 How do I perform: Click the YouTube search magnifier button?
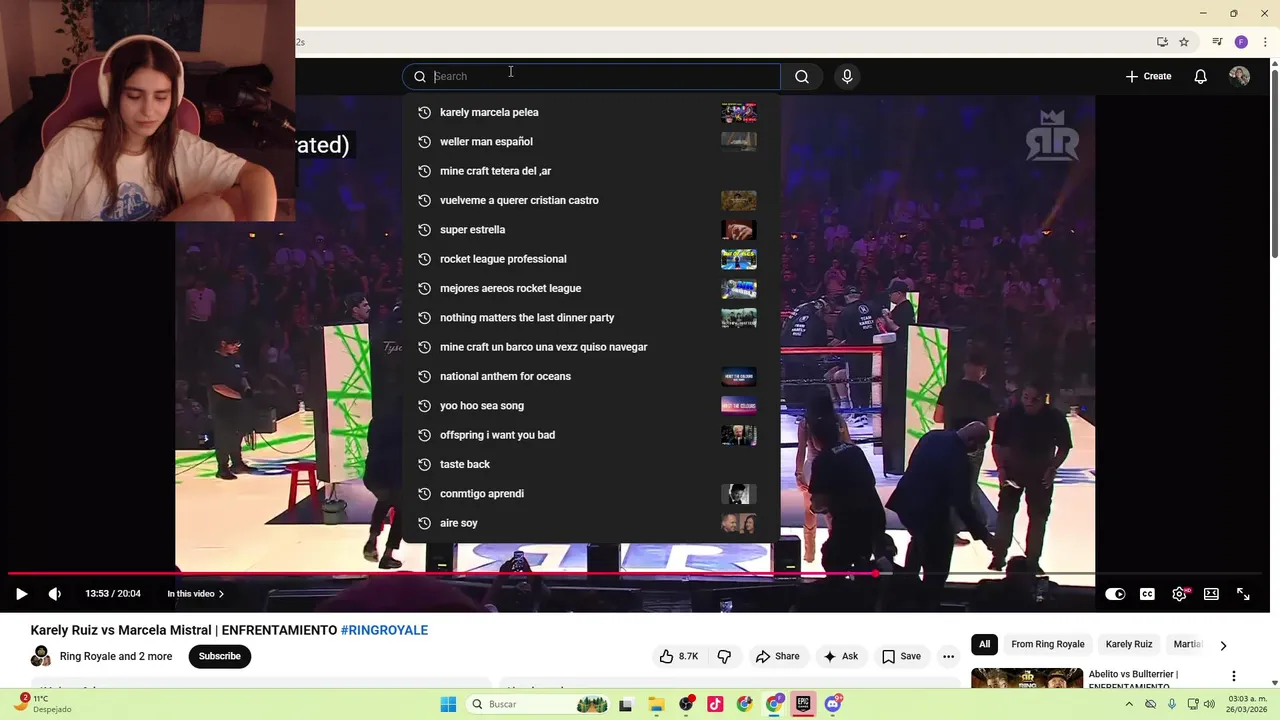coord(802,76)
